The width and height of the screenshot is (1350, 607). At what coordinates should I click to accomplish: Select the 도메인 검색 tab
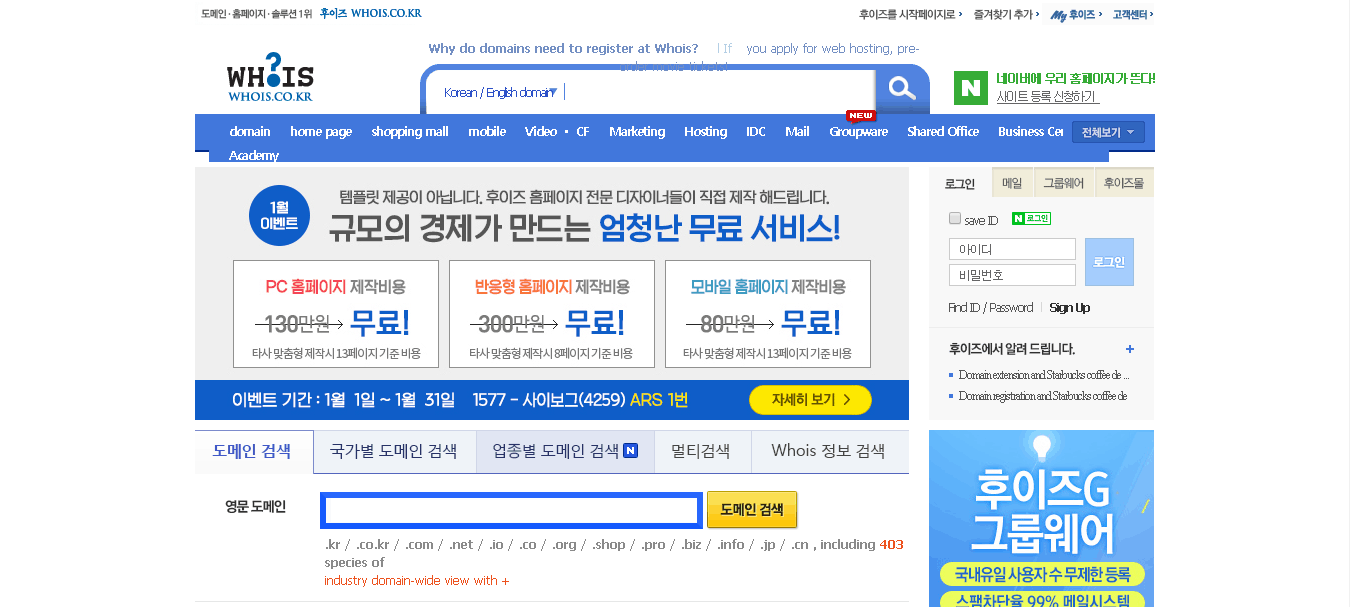[x=254, y=451]
